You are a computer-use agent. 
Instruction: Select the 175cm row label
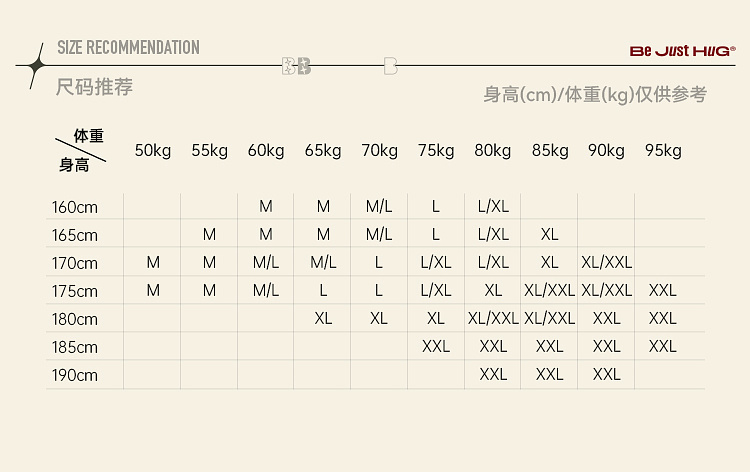(75, 292)
